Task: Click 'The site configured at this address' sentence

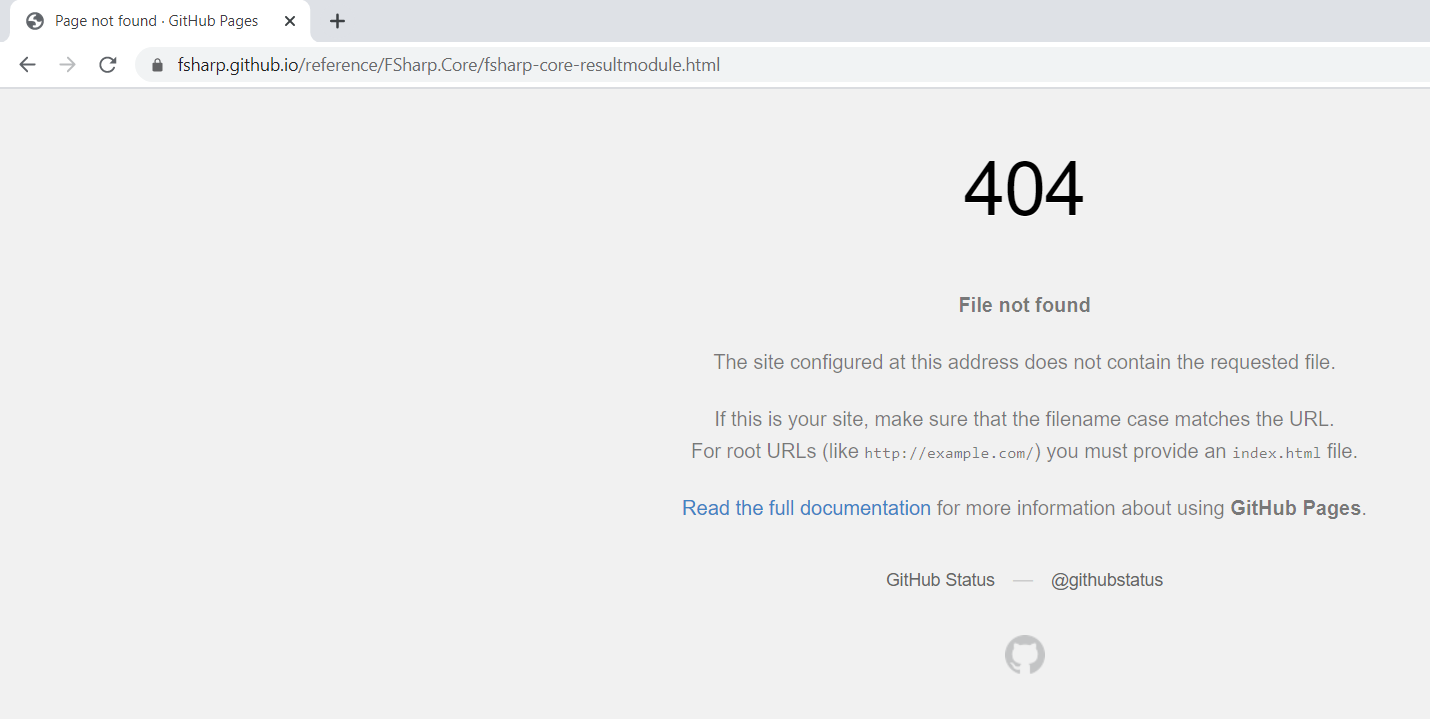Action: pos(1024,362)
